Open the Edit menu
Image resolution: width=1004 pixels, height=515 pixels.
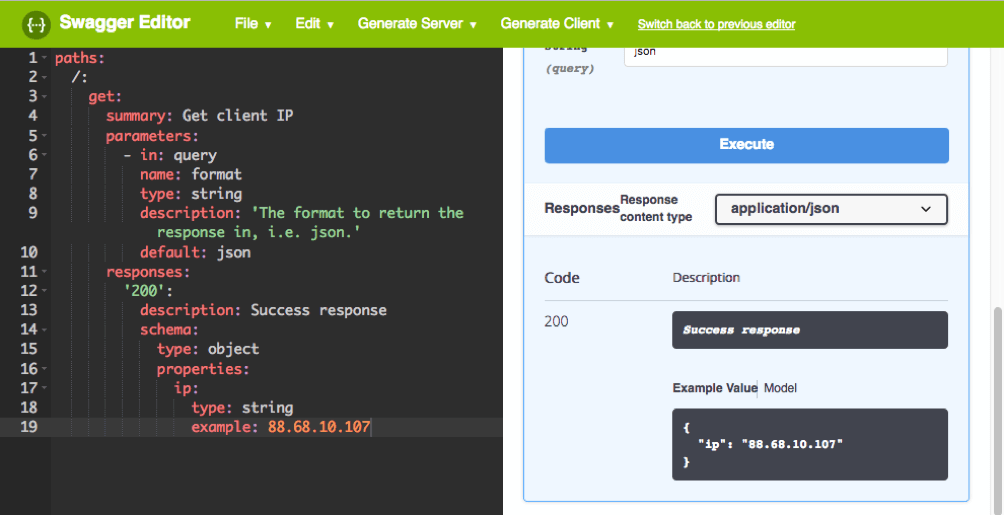coord(314,24)
